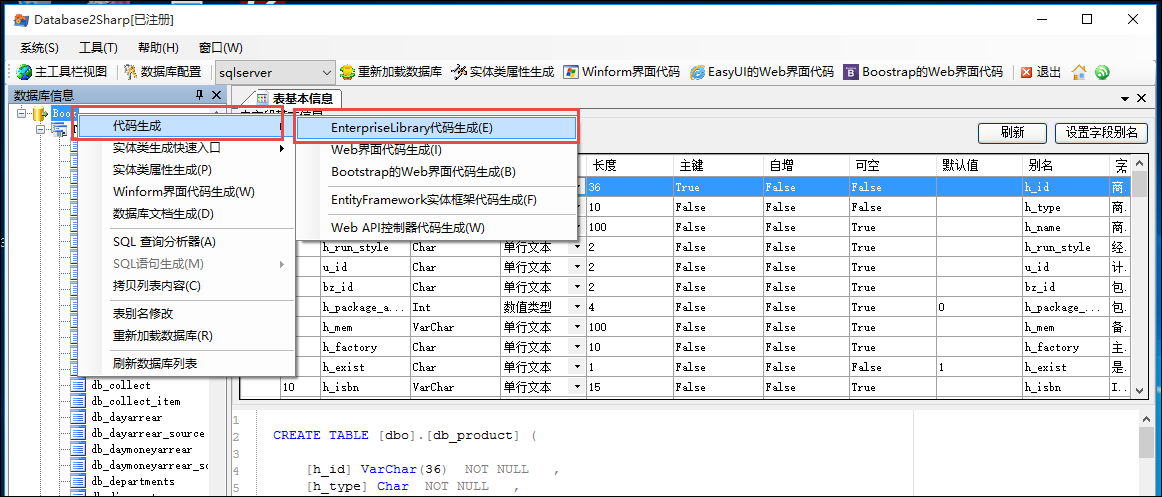Image resolution: width=1162 pixels, height=497 pixels.
Task: Click the 主工具栏视图 globe icon
Action: pyautogui.click(x=24, y=72)
